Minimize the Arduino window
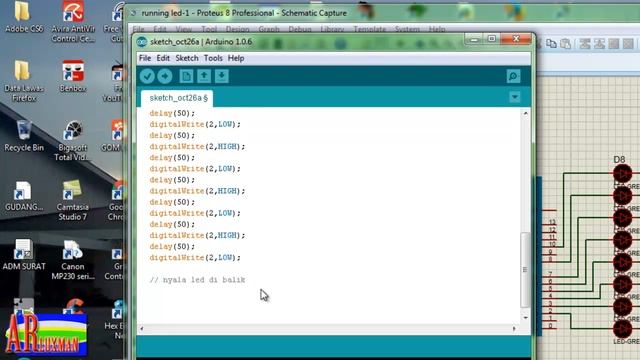The width and height of the screenshot is (640, 360). (x=474, y=39)
